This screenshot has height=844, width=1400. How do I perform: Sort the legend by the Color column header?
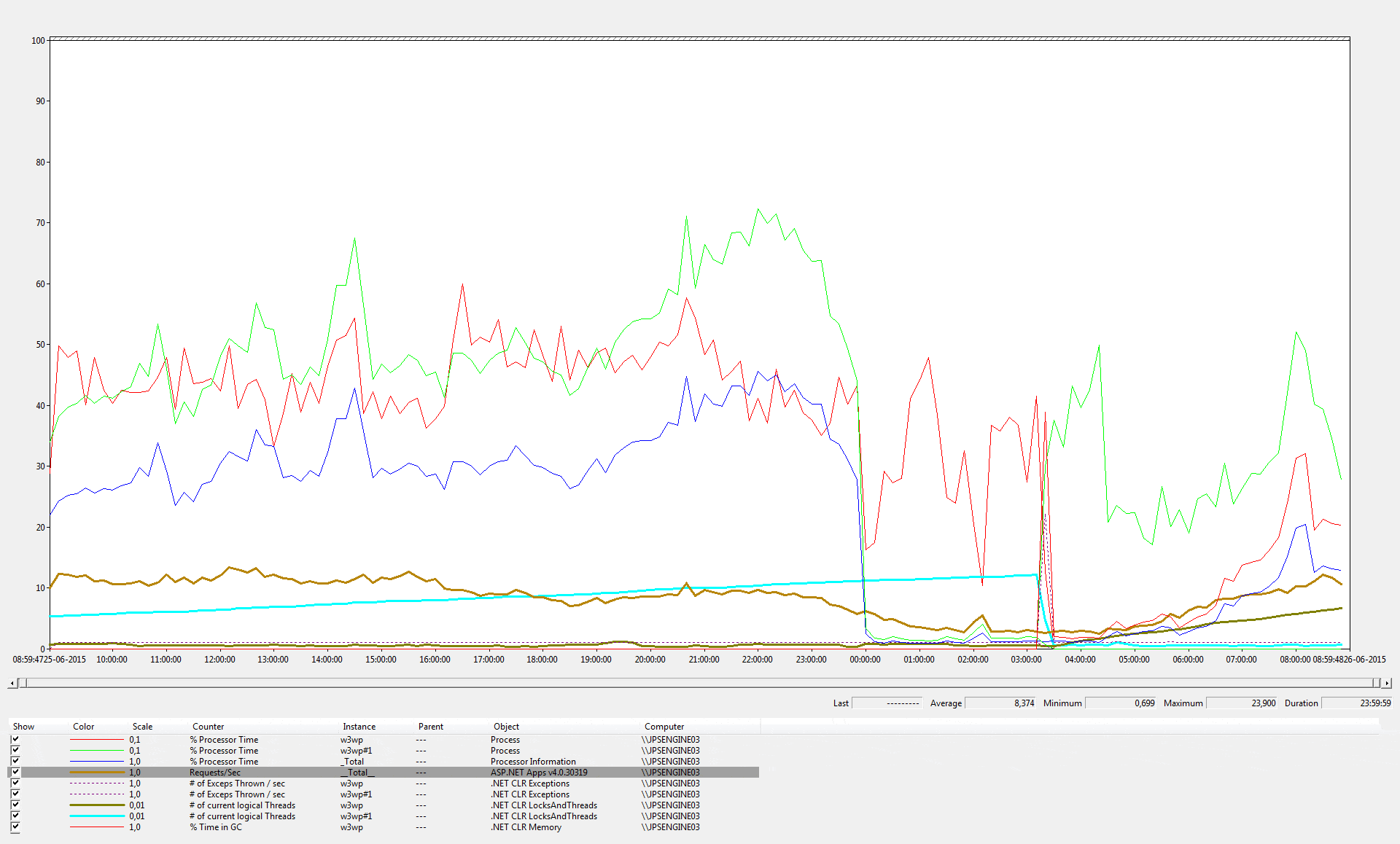[83, 727]
